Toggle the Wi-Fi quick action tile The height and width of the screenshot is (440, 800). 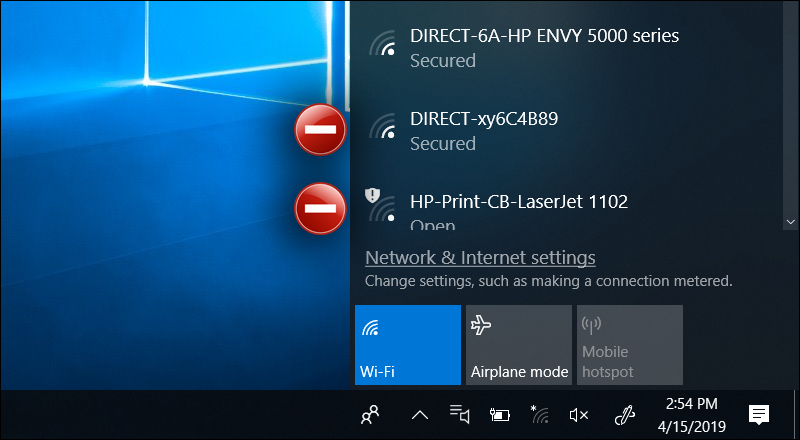[408, 345]
